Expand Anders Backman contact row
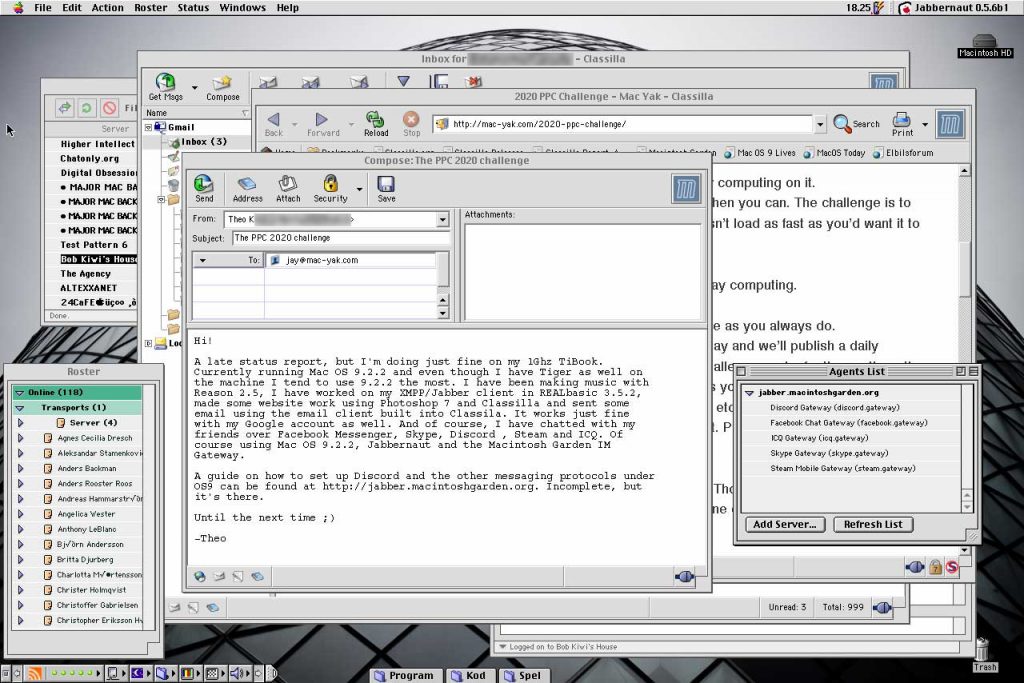The image size is (1024, 683). [20, 468]
